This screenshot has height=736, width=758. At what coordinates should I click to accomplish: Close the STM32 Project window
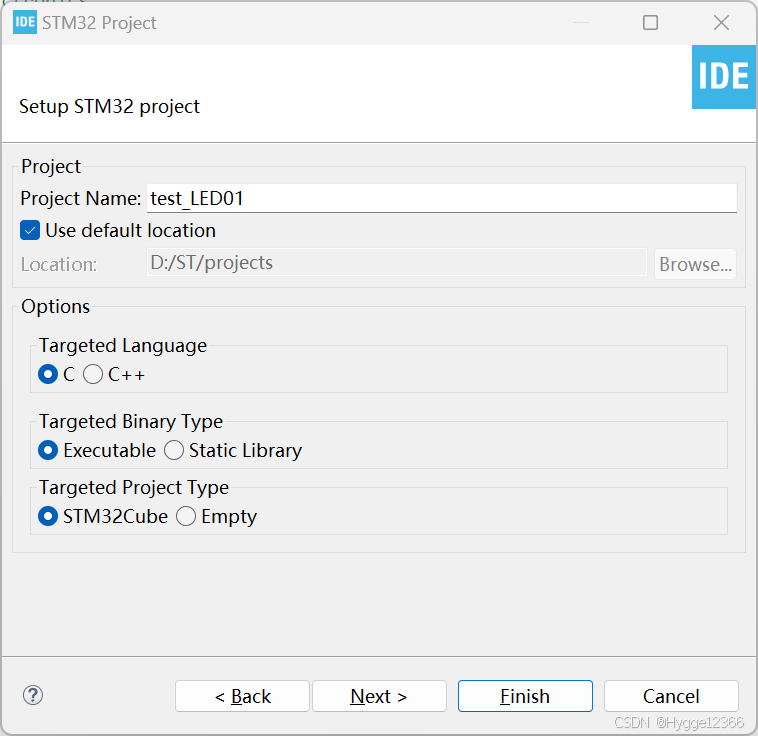[x=721, y=23]
